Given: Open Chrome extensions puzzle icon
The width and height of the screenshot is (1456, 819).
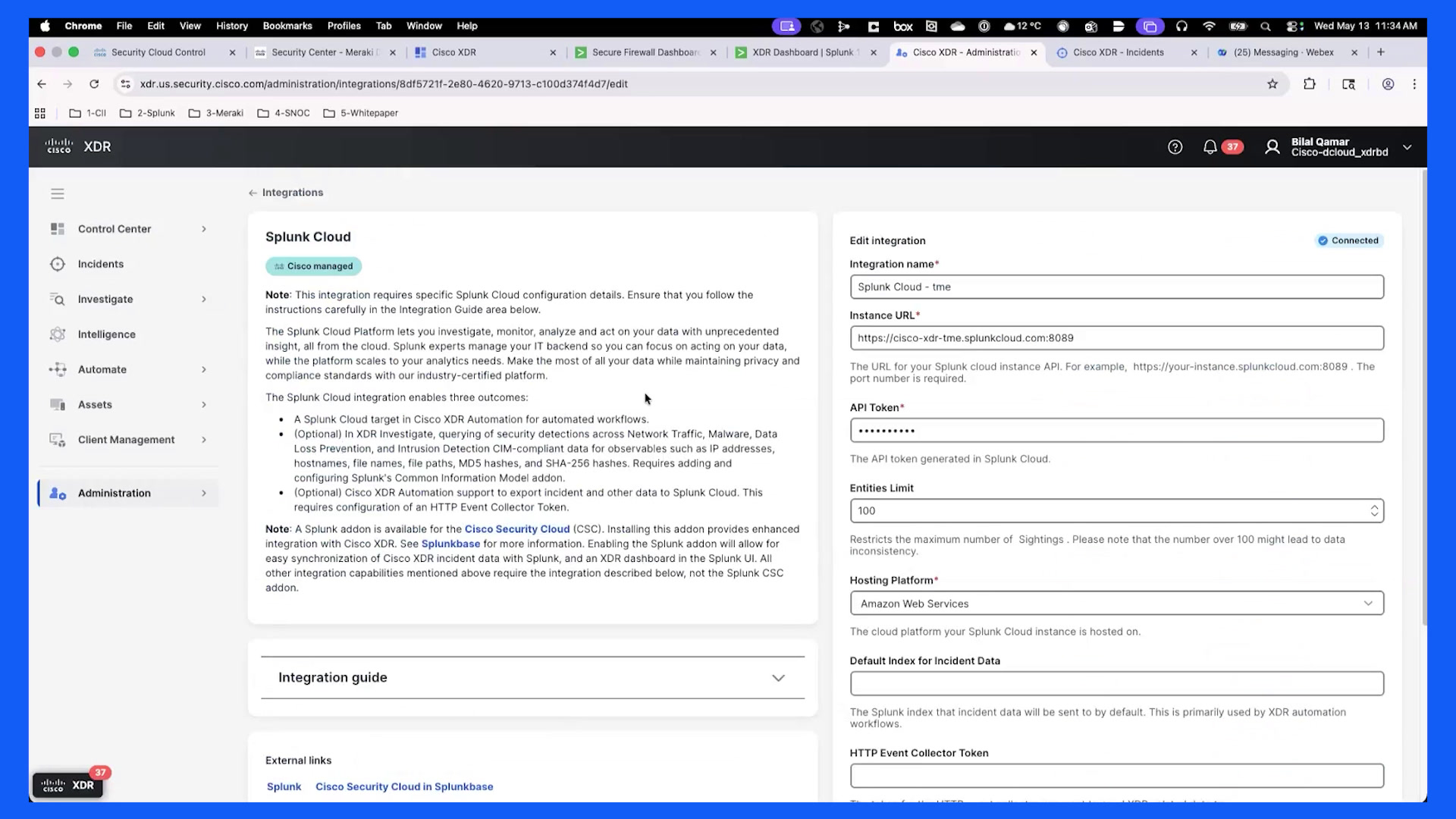Looking at the screenshot, I should (1310, 84).
